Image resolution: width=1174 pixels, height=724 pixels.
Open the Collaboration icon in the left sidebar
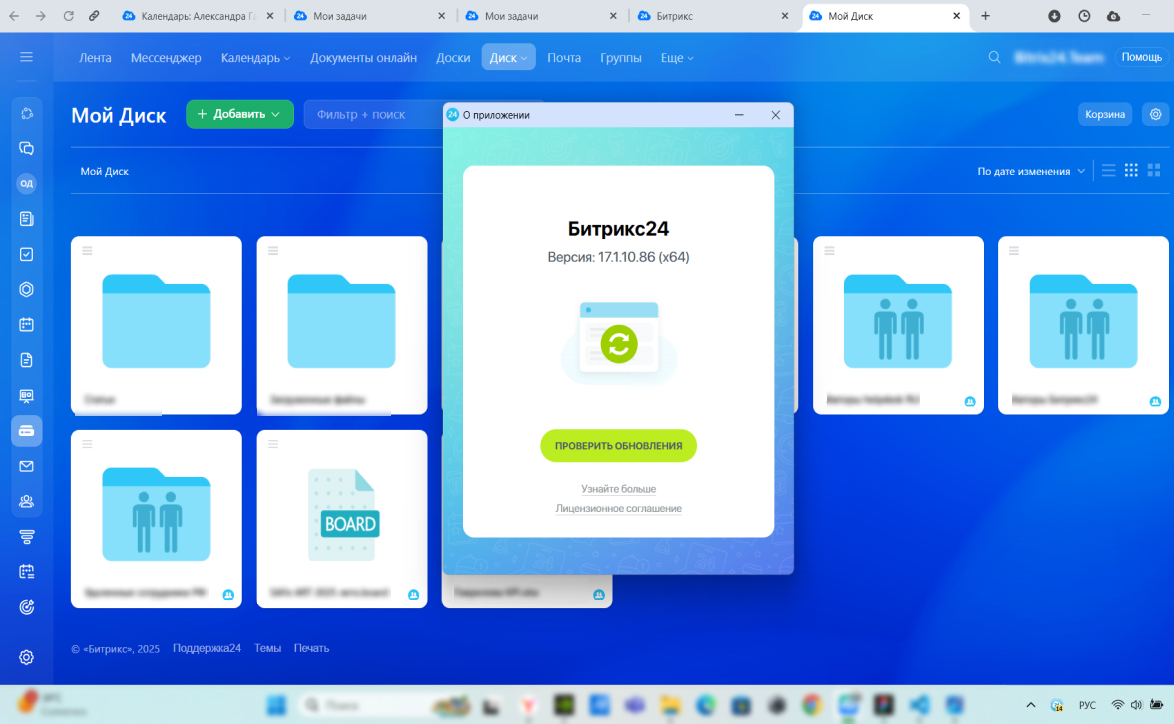click(x=26, y=113)
